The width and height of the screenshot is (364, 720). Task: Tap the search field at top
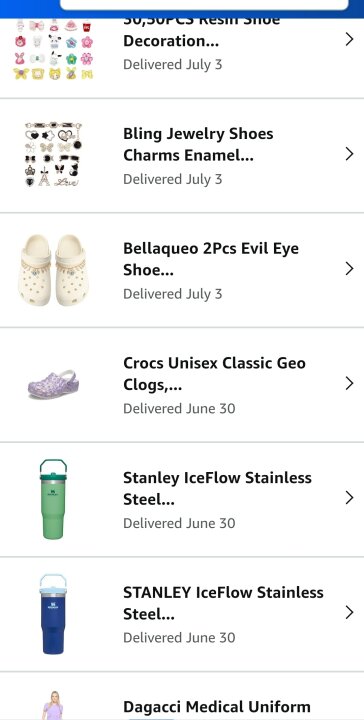(x=204, y=5)
